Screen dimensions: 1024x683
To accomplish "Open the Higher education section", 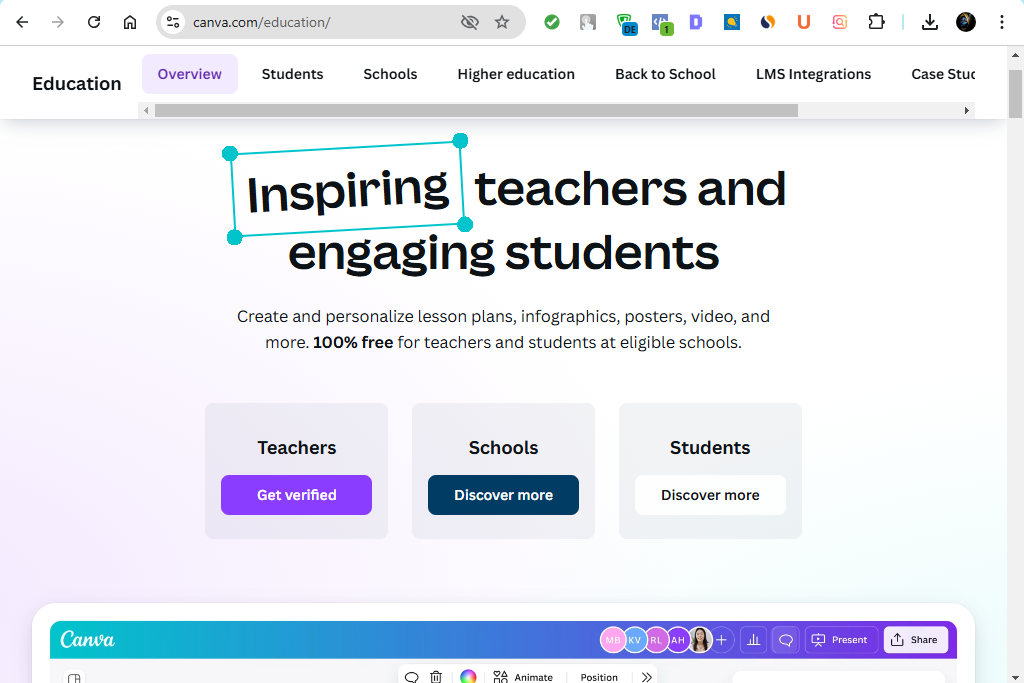I will 516,74.
